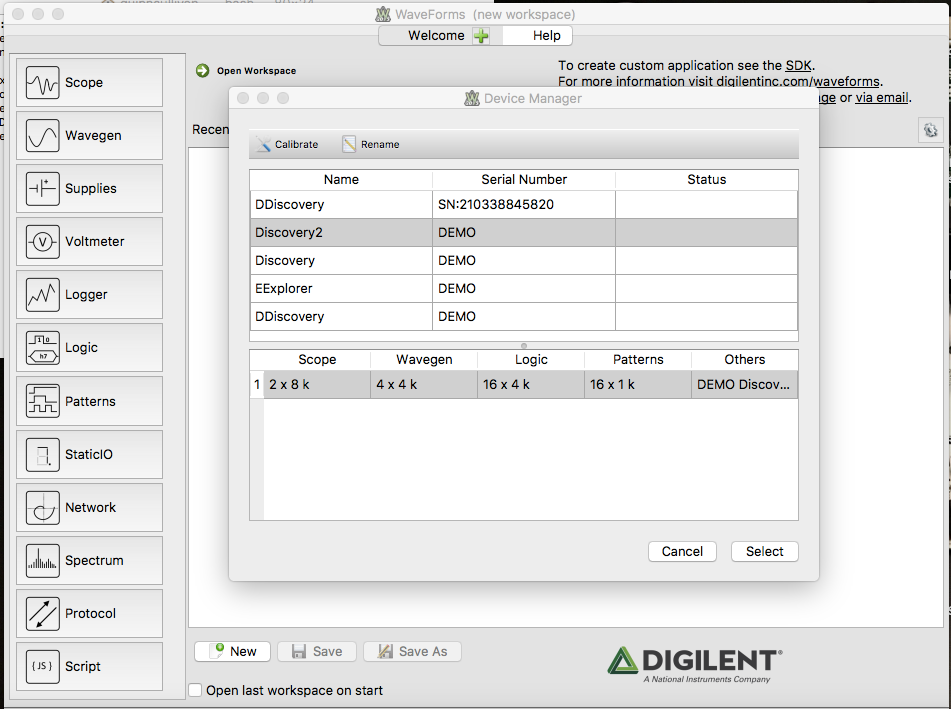
Task: Click the Device Manager splitter handle dot
Action: point(524,346)
